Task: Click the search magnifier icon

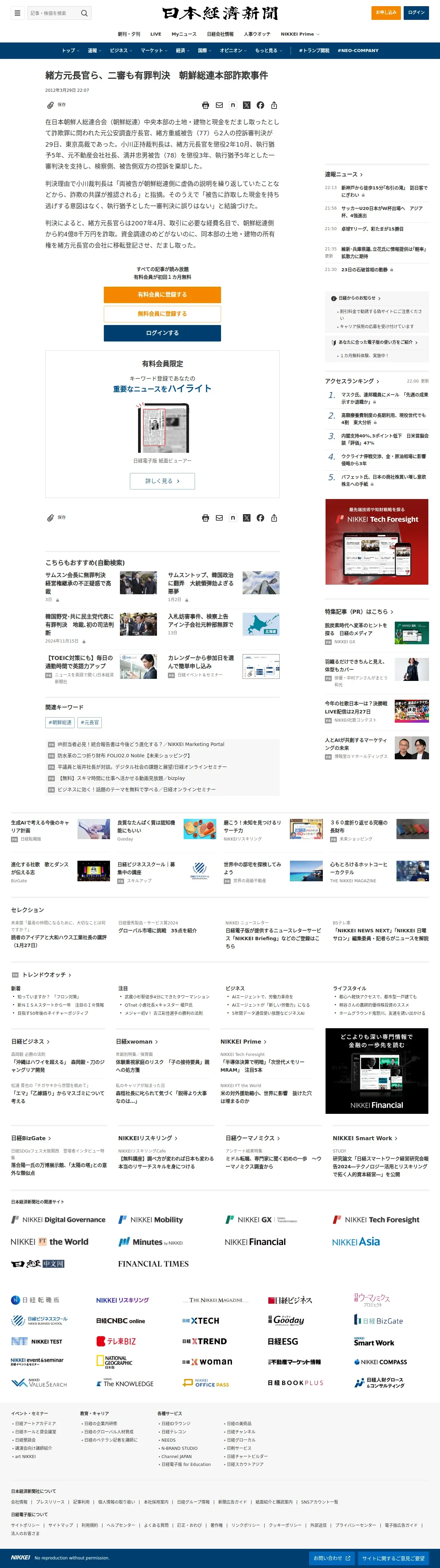Action: [84, 13]
